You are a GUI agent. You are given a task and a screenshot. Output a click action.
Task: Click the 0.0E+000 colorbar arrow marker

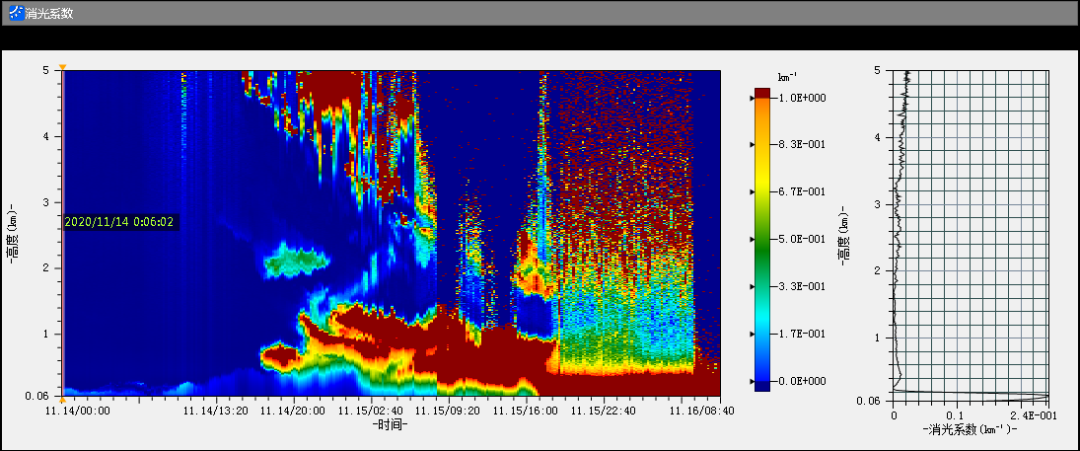[753, 381]
